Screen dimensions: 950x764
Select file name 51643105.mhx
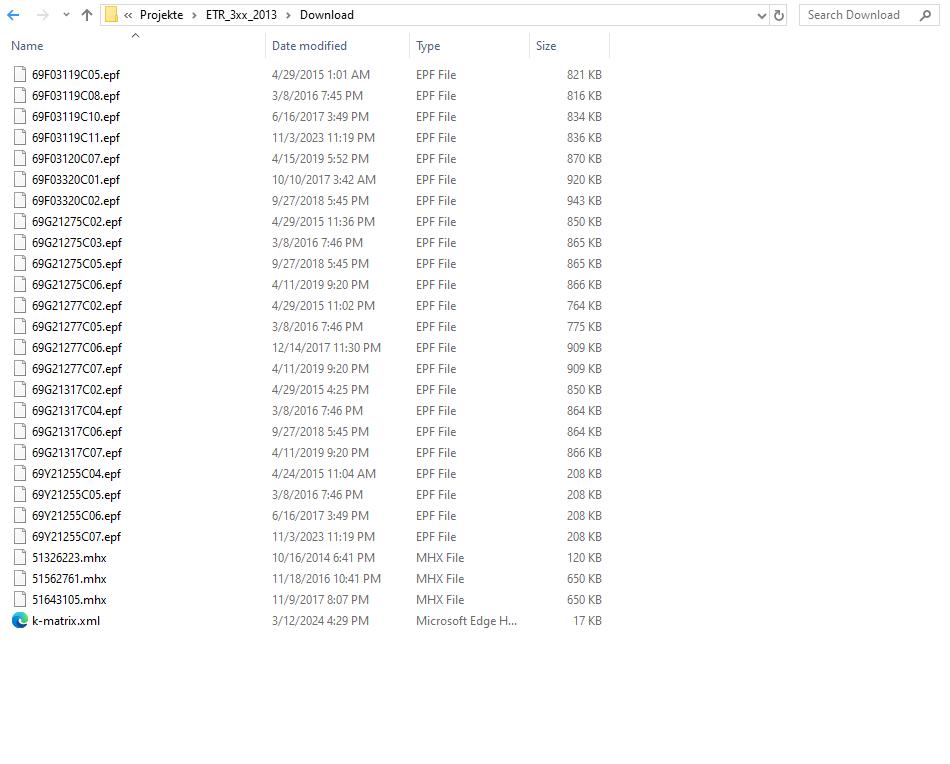click(69, 600)
